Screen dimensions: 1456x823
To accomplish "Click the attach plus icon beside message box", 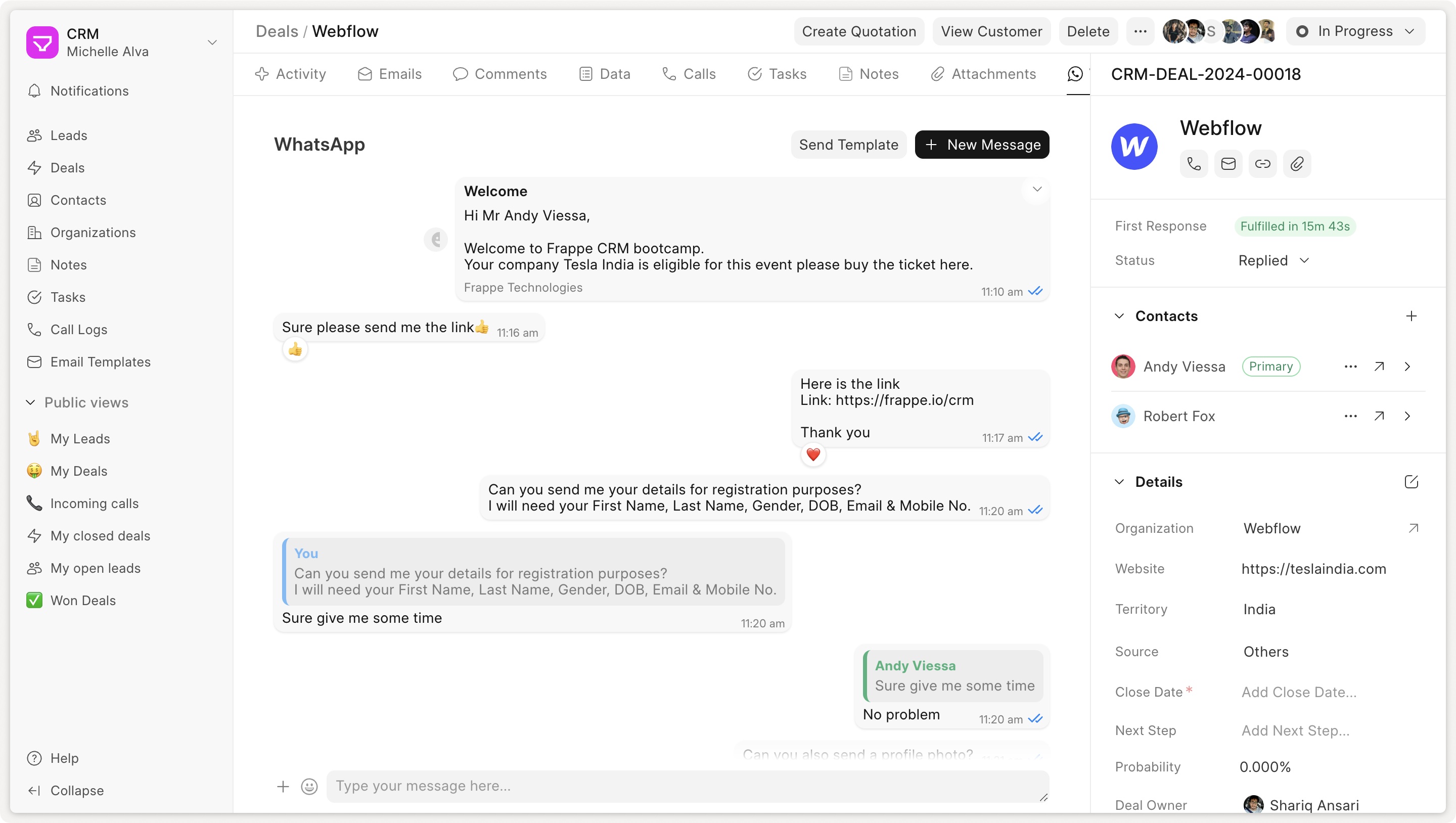I will click(283, 786).
